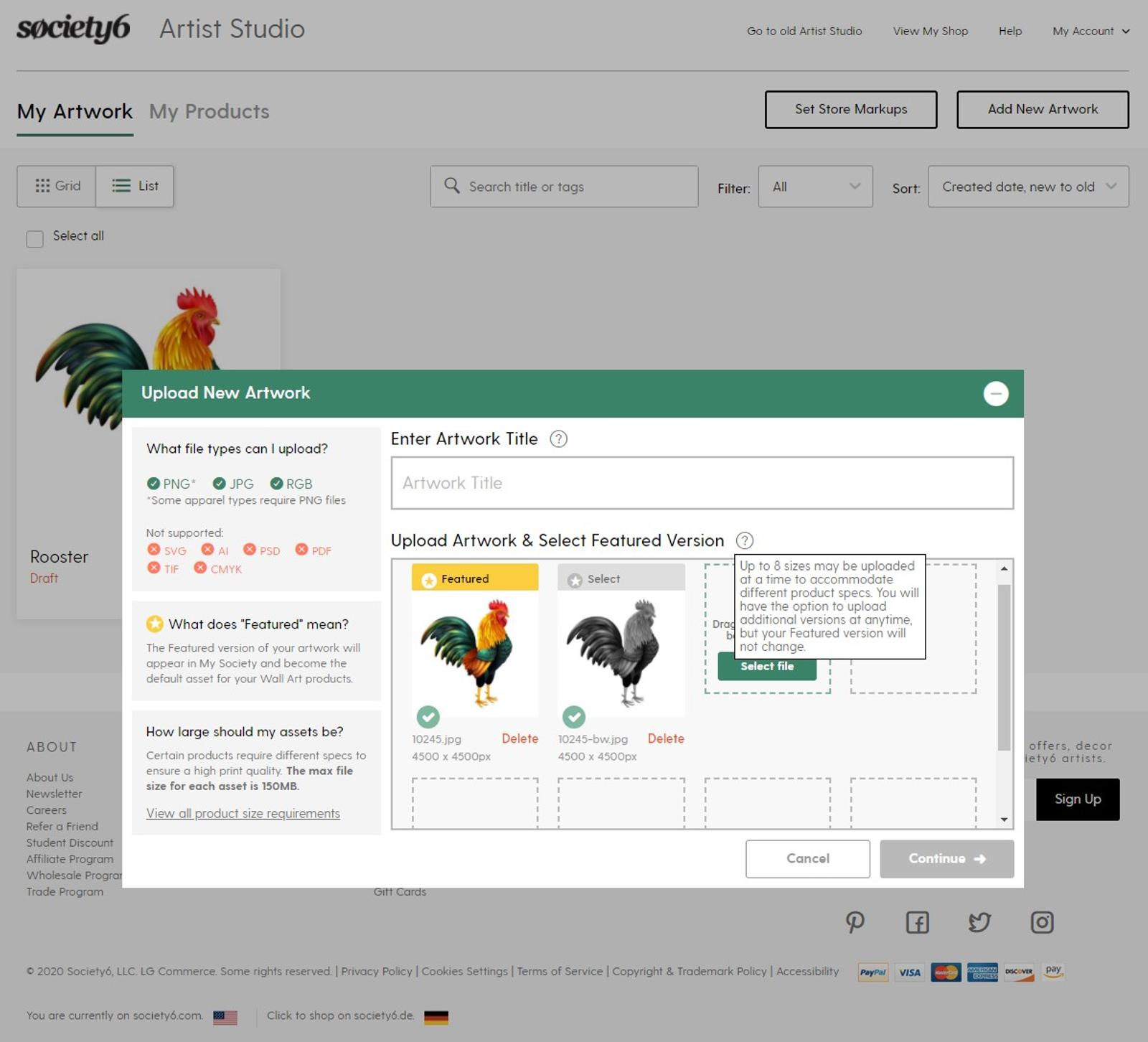Minimize the Upload New Artwork dialog
The width and height of the screenshot is (1148, 1042).
[995, 393]
